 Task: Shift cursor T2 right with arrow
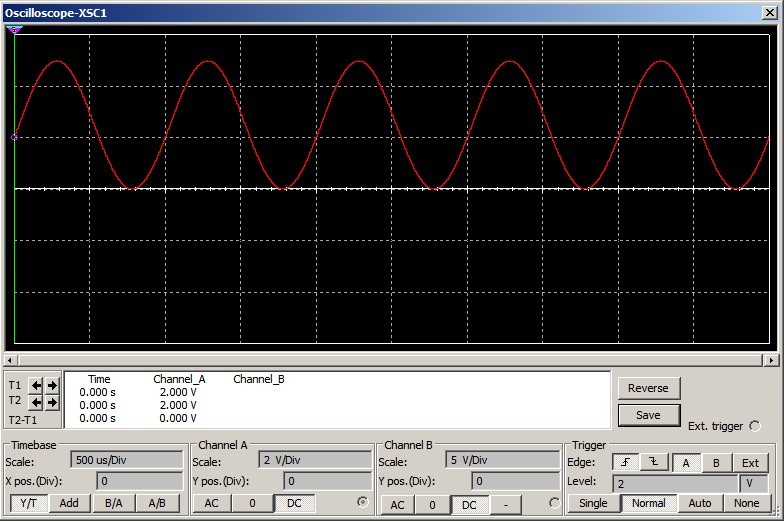[x=52, y=402]
